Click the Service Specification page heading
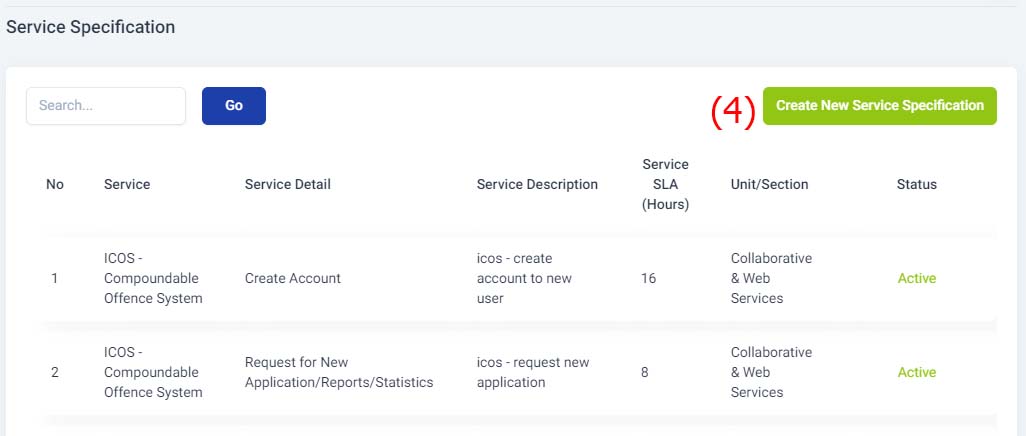Screen dimensions: 1026x436 tap(91, 27)
